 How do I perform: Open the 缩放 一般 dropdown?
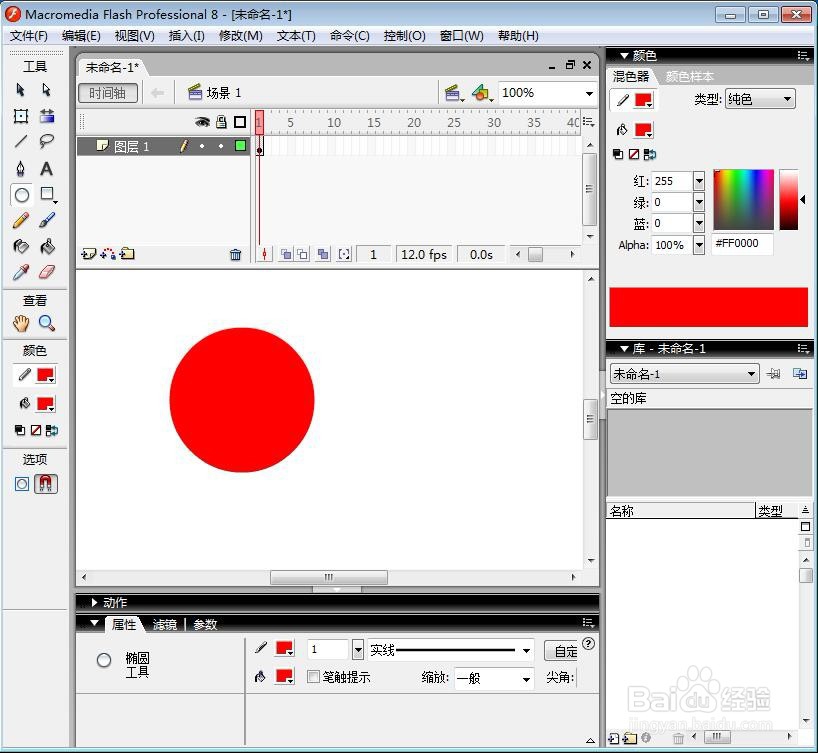[494, 678]
